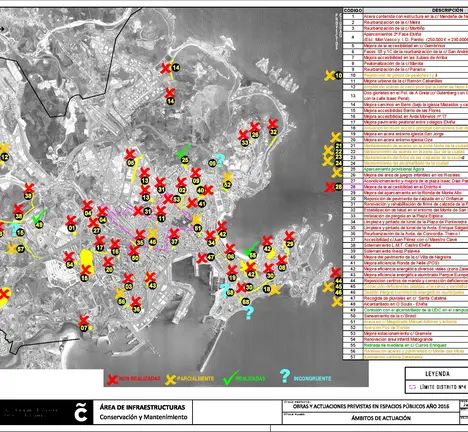Click the green checkmark icon in the legend
468x432 pixels.
click(x=231, y=378)
